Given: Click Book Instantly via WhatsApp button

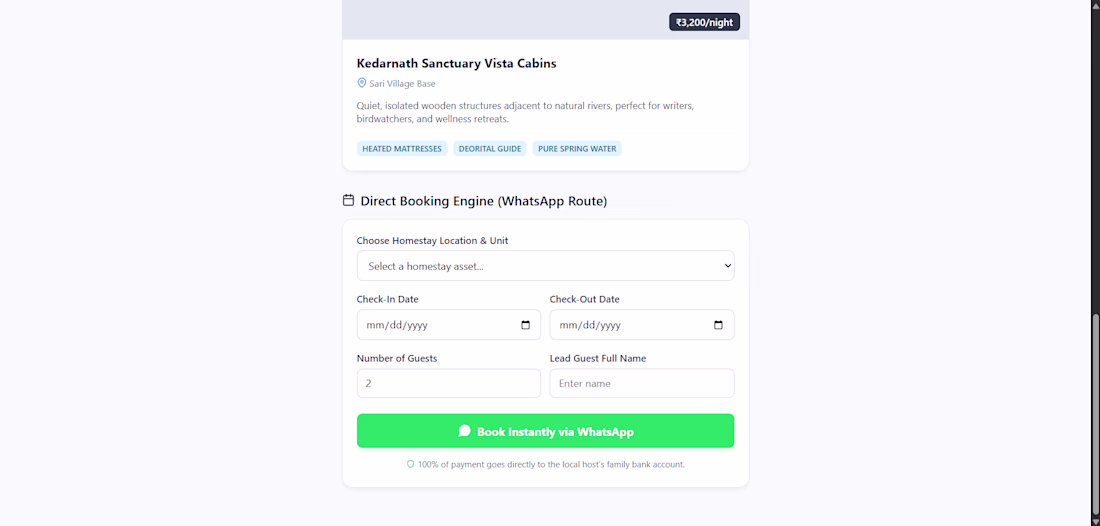Looking at the screenshot, I should (x=545, y=431).
